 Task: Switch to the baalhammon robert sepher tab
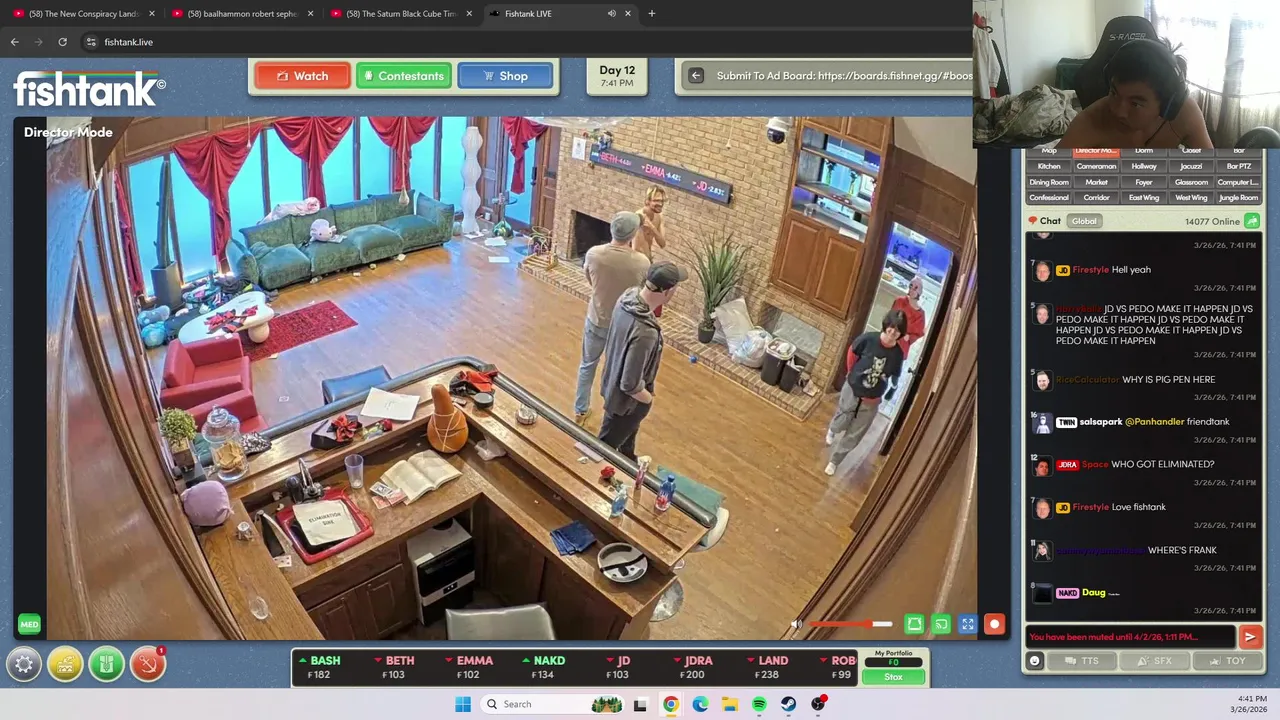(x=243, y=14)
